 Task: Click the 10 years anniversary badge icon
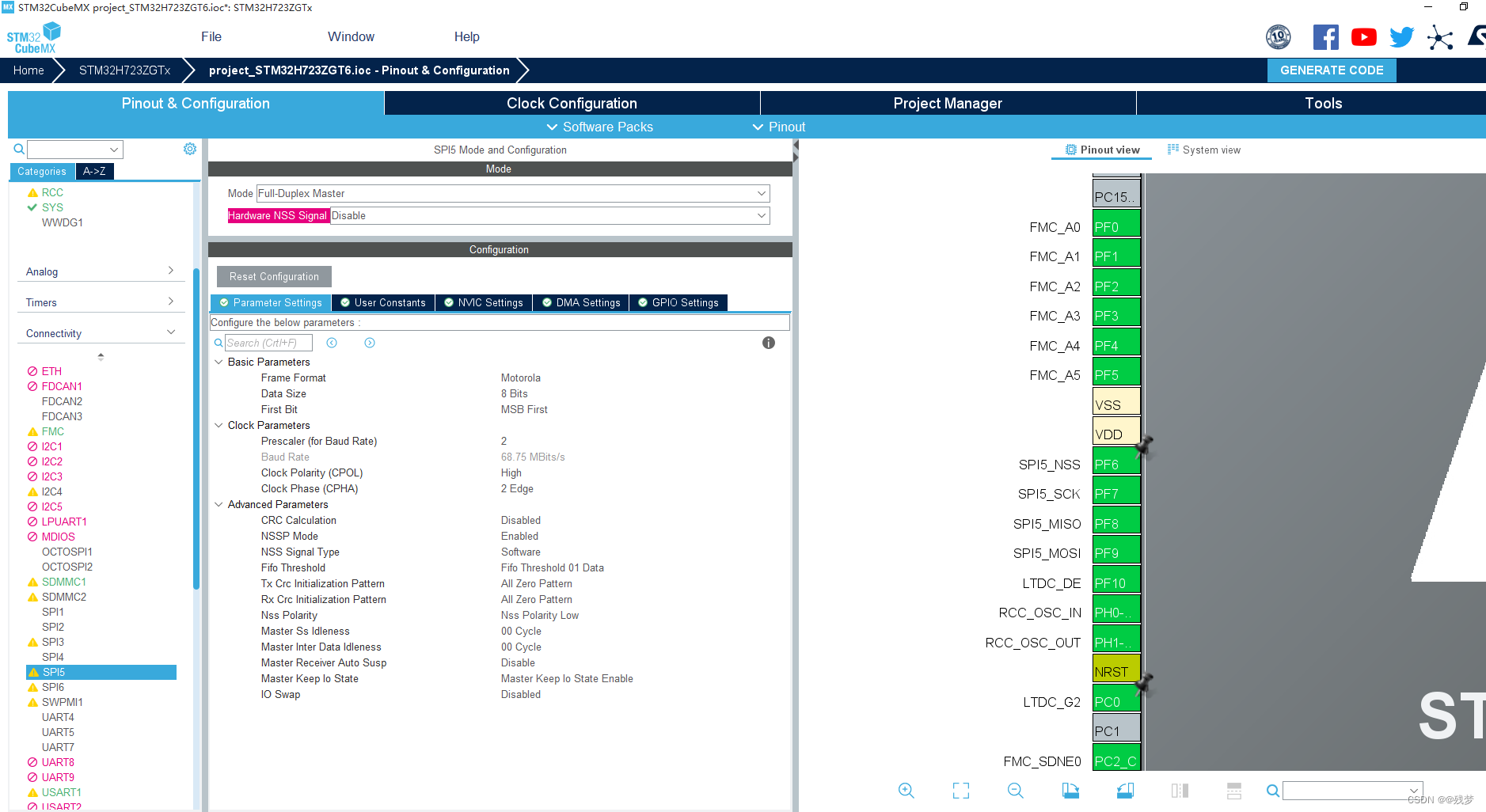[1278, 36]
